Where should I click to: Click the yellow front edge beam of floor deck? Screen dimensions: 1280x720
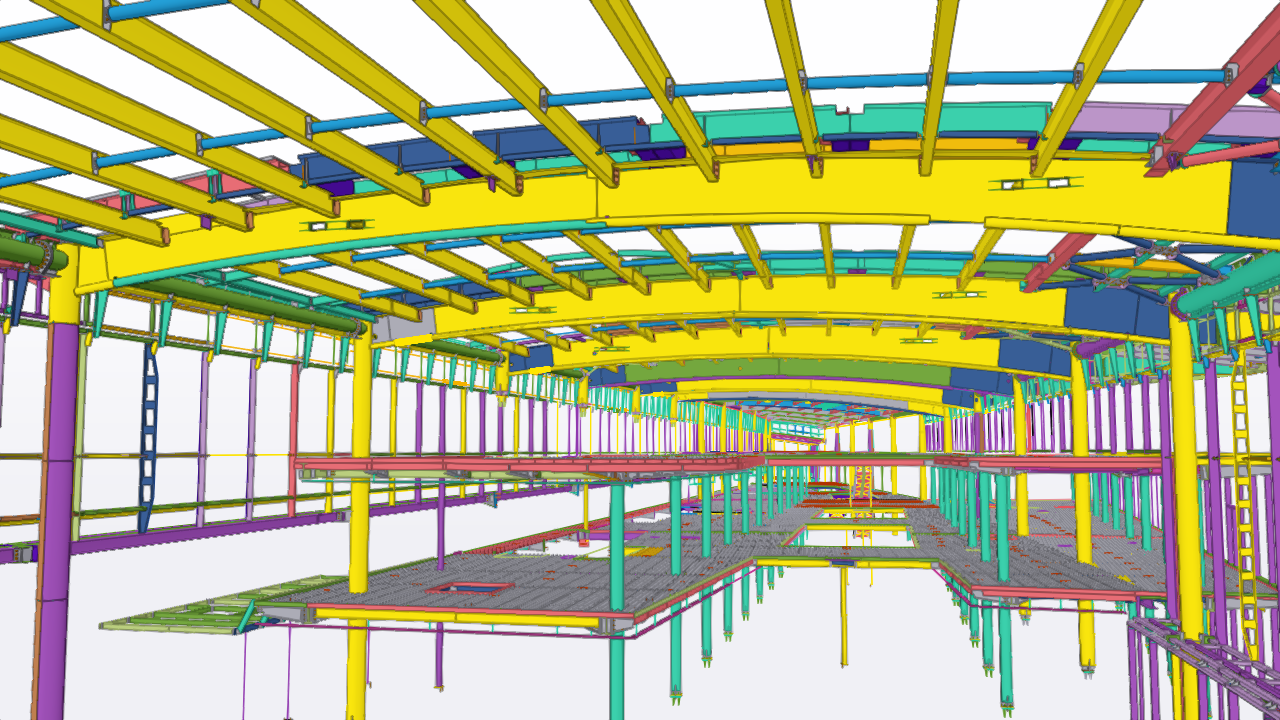pyautogui.click(x=450, y=616)
